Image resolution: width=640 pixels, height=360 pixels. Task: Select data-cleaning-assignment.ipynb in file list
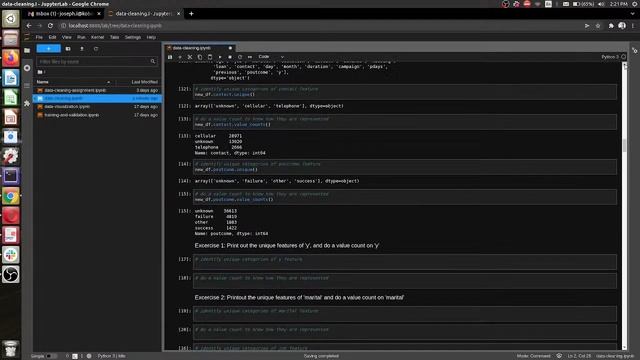[97, 90]
